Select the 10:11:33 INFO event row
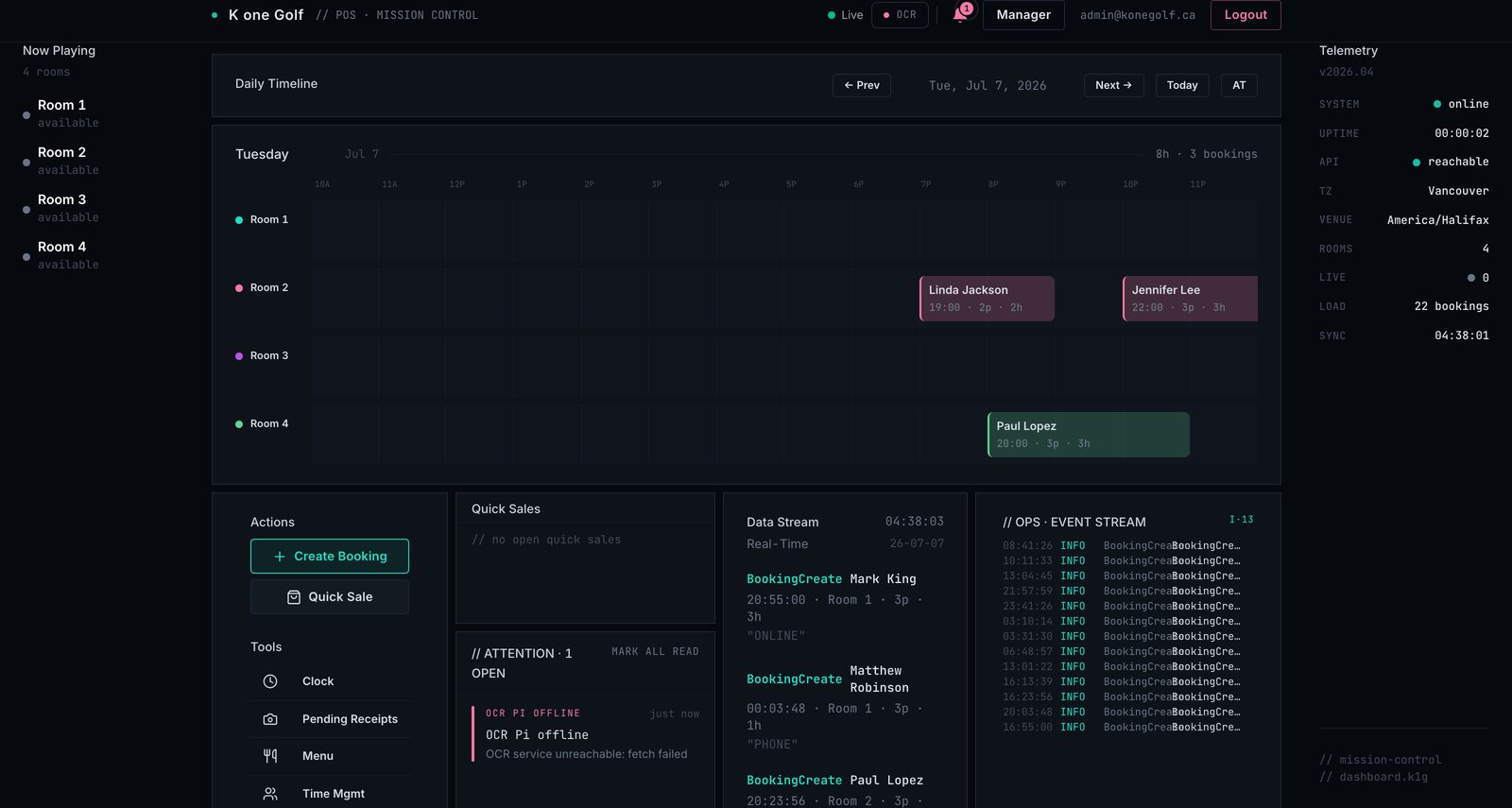The image size is (1512, 808). tap(1122, 560)
